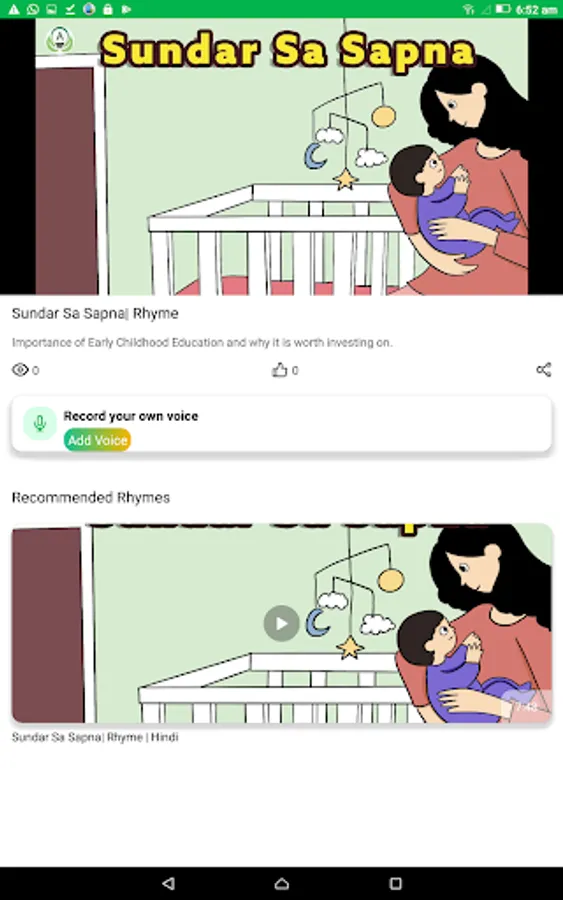
Task: Open recent apps with square button
Action: point(395,883)
